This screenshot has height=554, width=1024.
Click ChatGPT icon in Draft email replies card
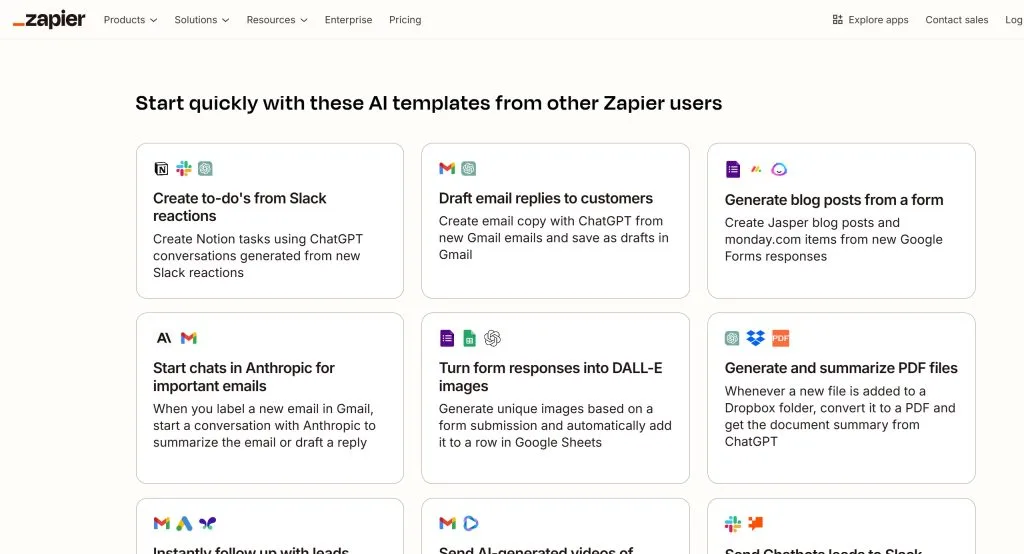click(x=468, y=169)
